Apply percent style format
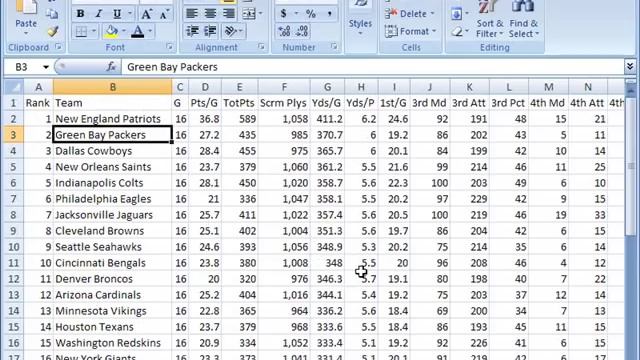Image resolution: width=640 pixels, height=360 pixels. [311, 14]
